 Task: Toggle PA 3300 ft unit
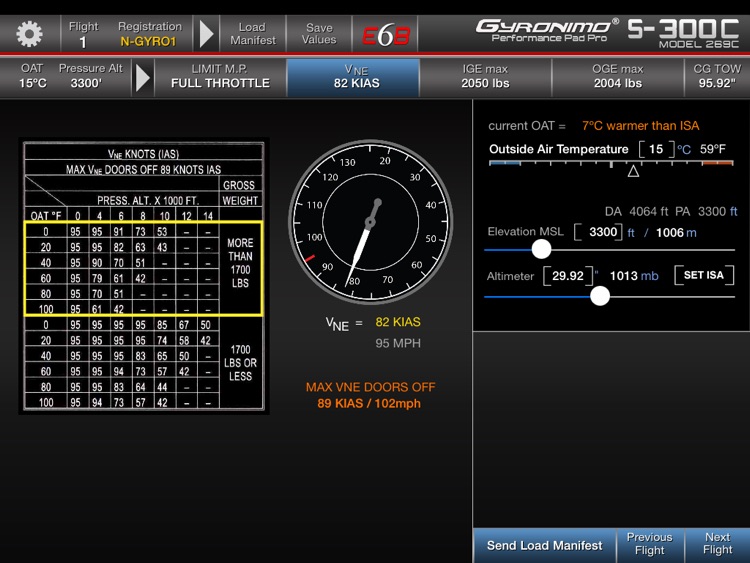tap(733, 211)
